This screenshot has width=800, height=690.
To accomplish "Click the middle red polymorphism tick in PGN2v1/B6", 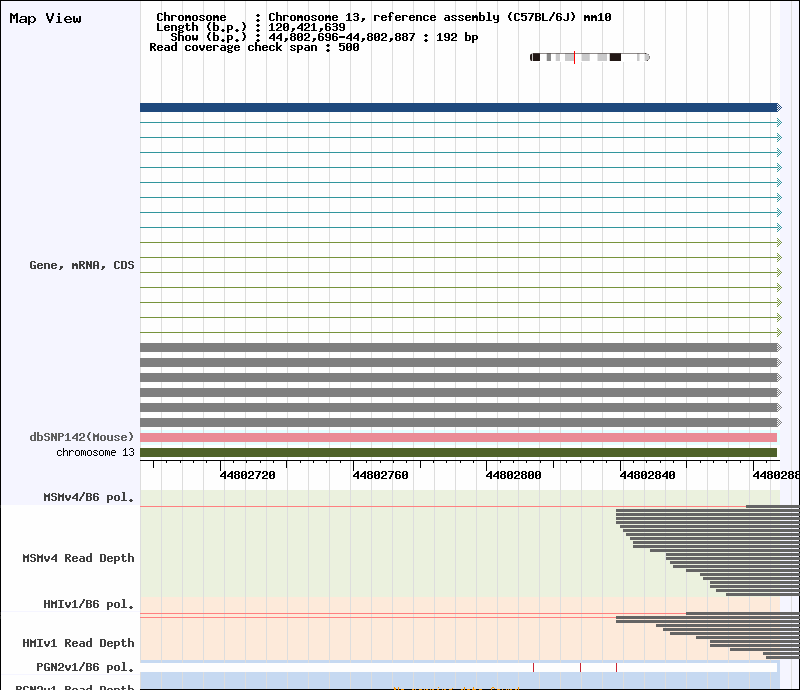I will pyautogui.click(x=581, y=668).
